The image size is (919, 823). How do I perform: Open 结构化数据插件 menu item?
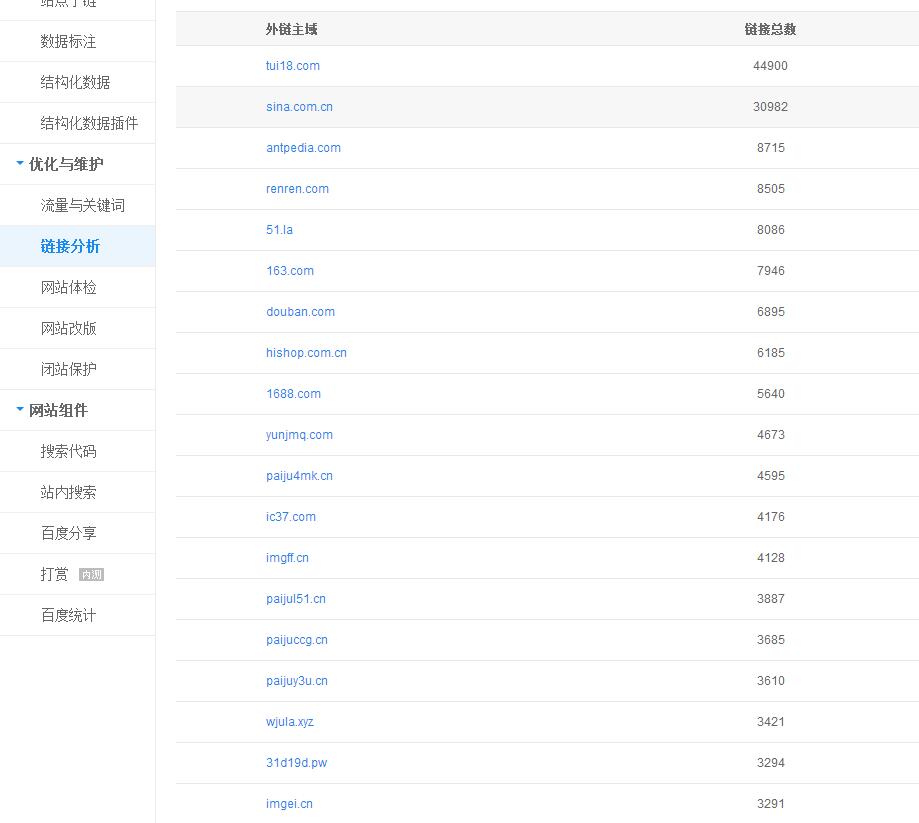click(x=89, y=124)
